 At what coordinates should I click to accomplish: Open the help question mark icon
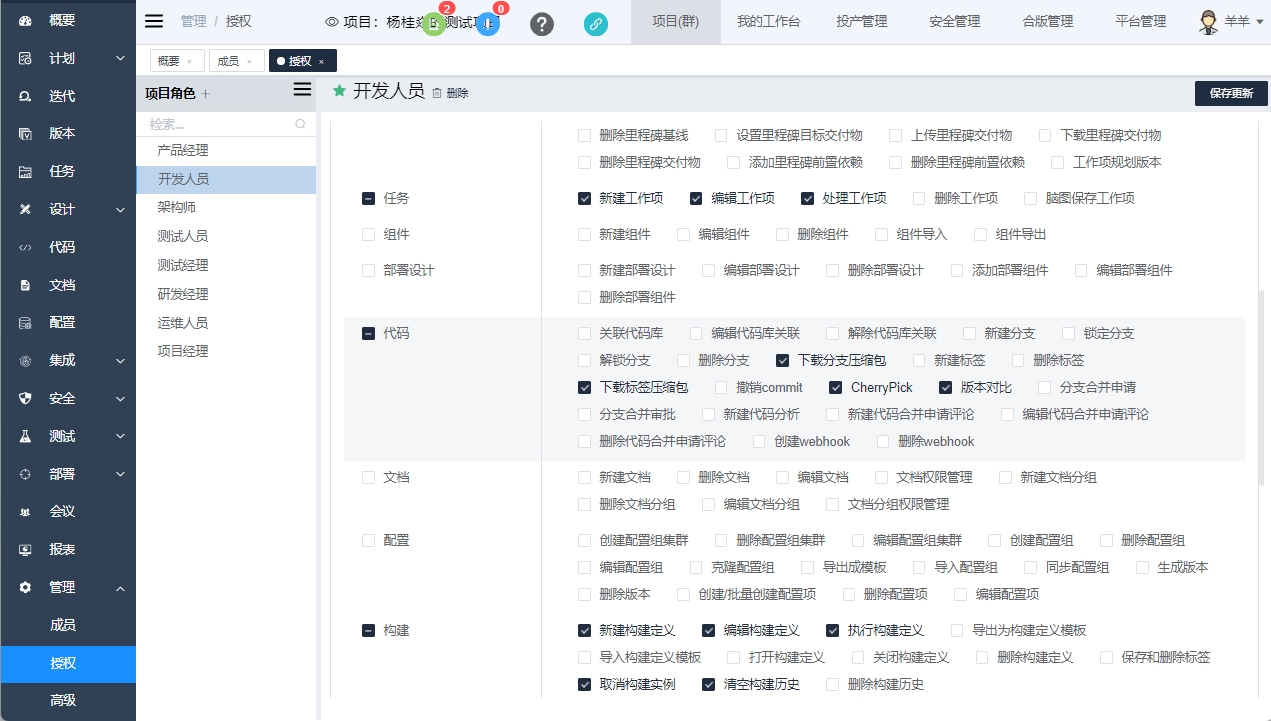[x=541, y=24]
